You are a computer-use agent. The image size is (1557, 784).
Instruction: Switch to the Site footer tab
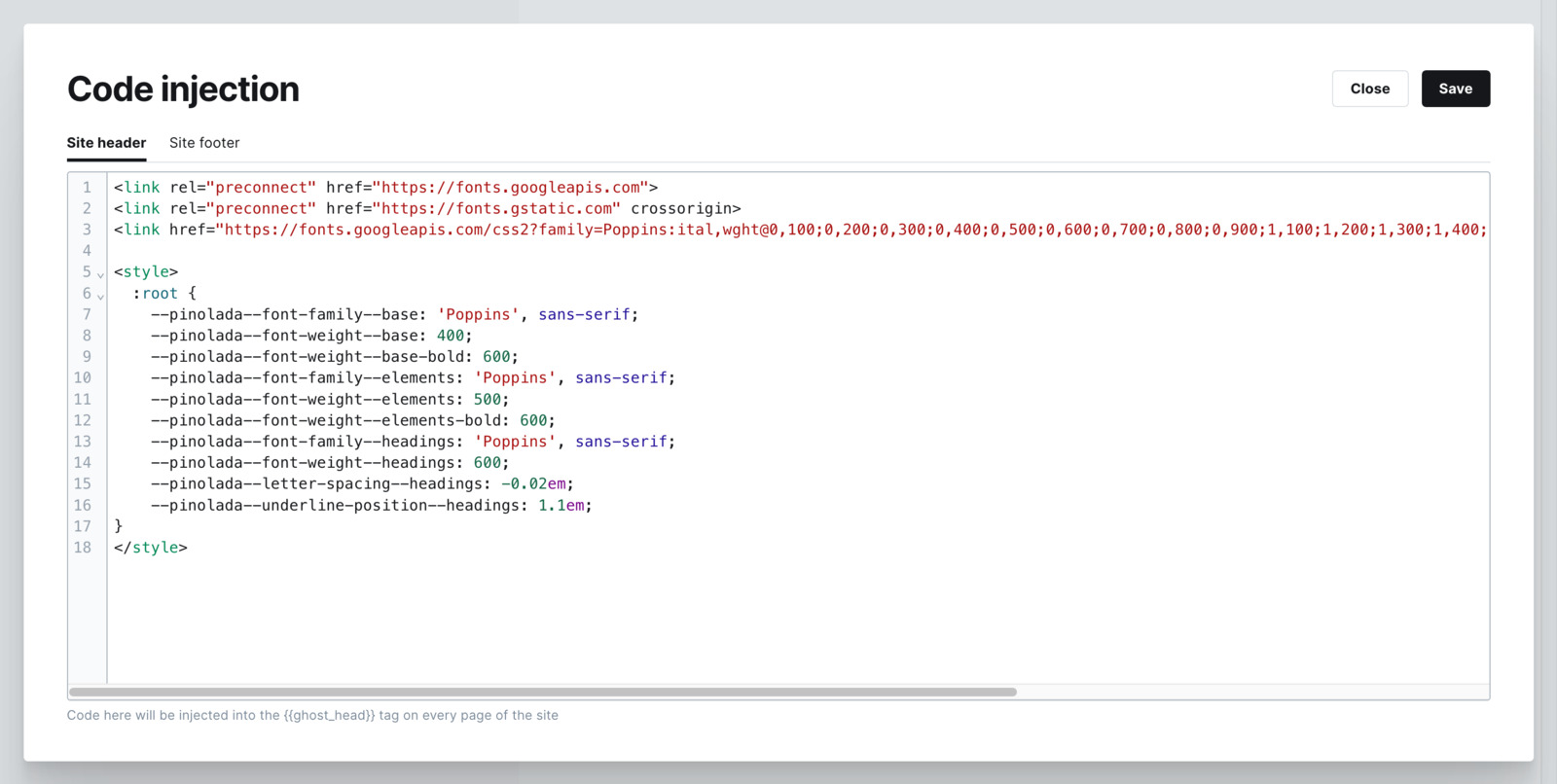tap(204, 143)
